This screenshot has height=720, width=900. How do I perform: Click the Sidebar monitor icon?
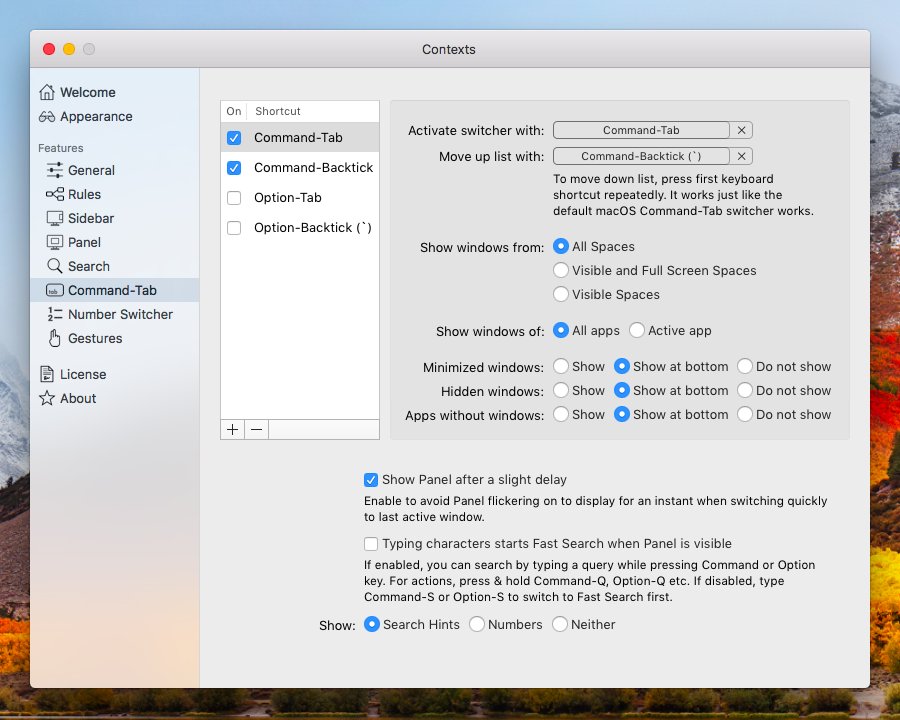pos(55,218)
